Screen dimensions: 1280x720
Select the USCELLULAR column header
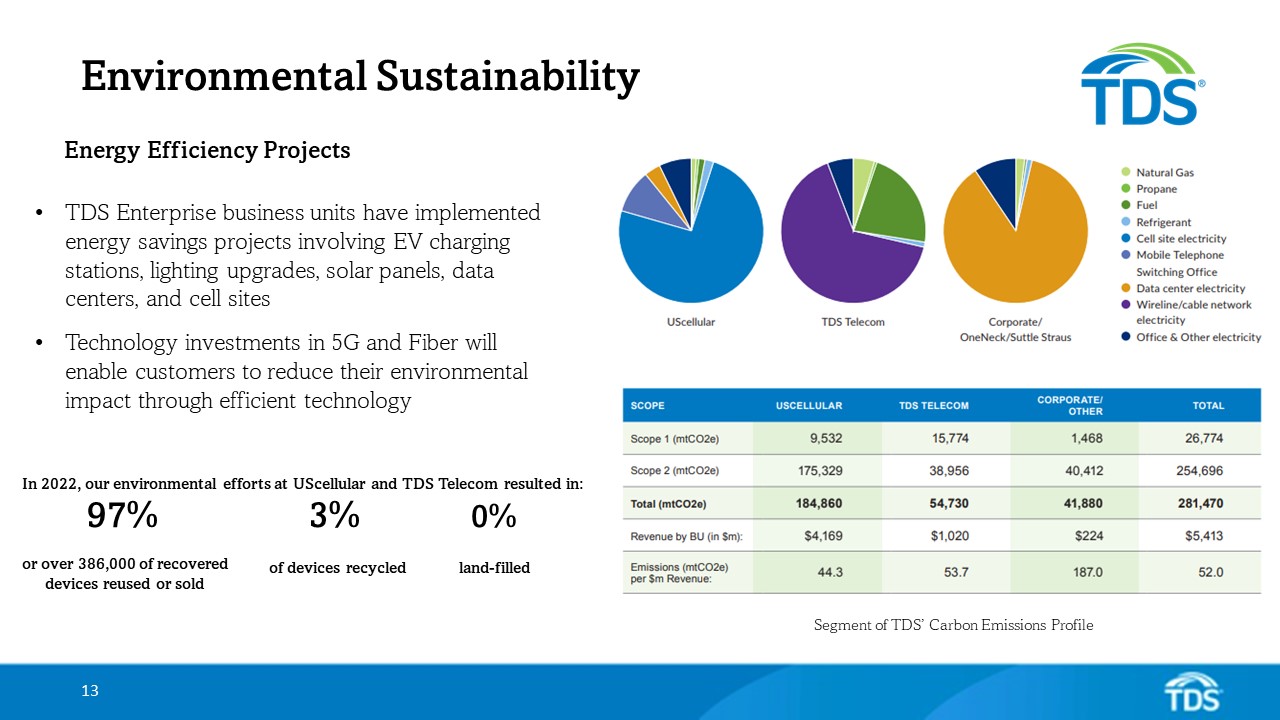(x=810, y=405)
